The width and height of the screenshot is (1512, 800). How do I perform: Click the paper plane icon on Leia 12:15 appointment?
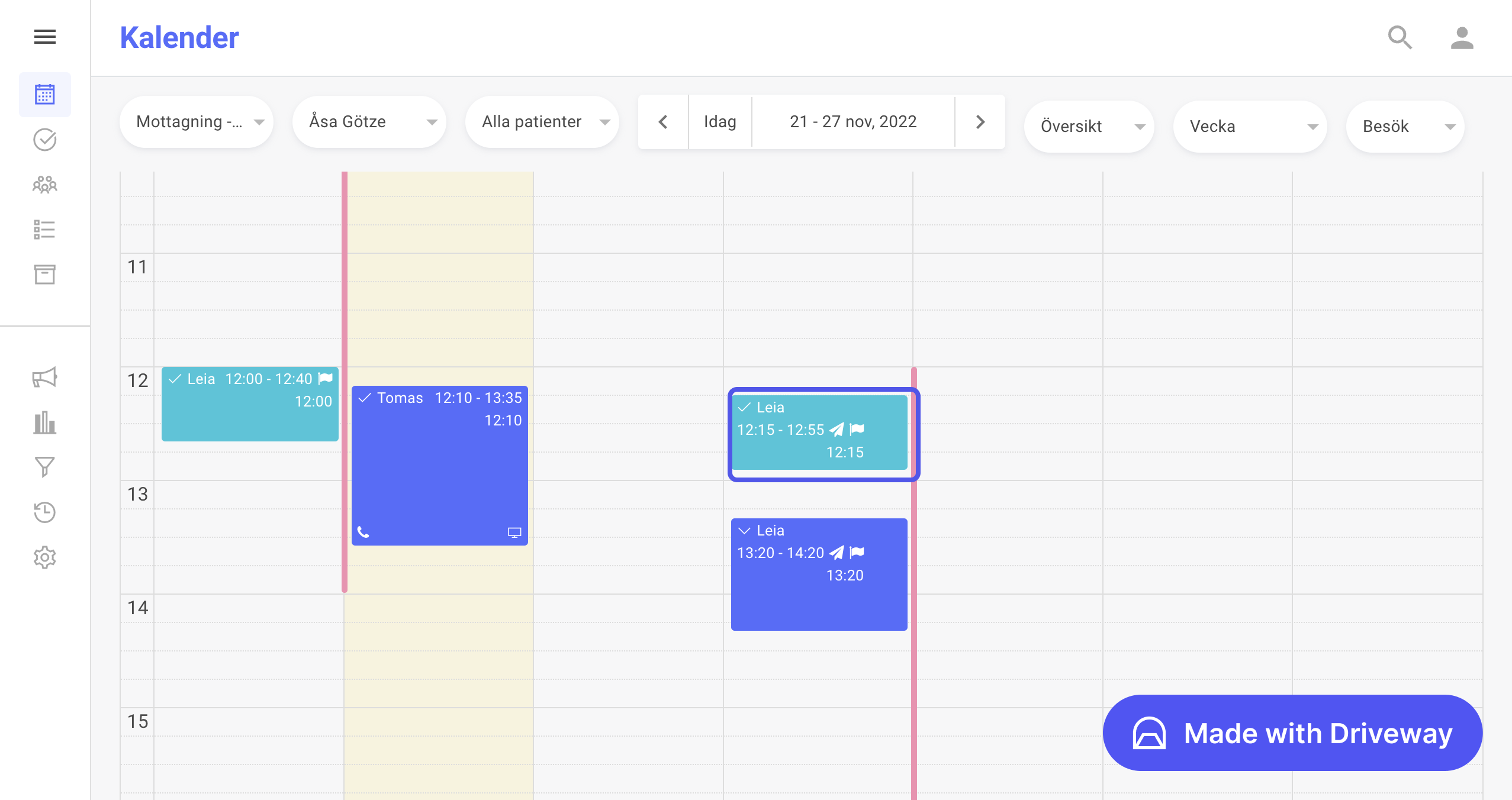(x=837, y=430)
